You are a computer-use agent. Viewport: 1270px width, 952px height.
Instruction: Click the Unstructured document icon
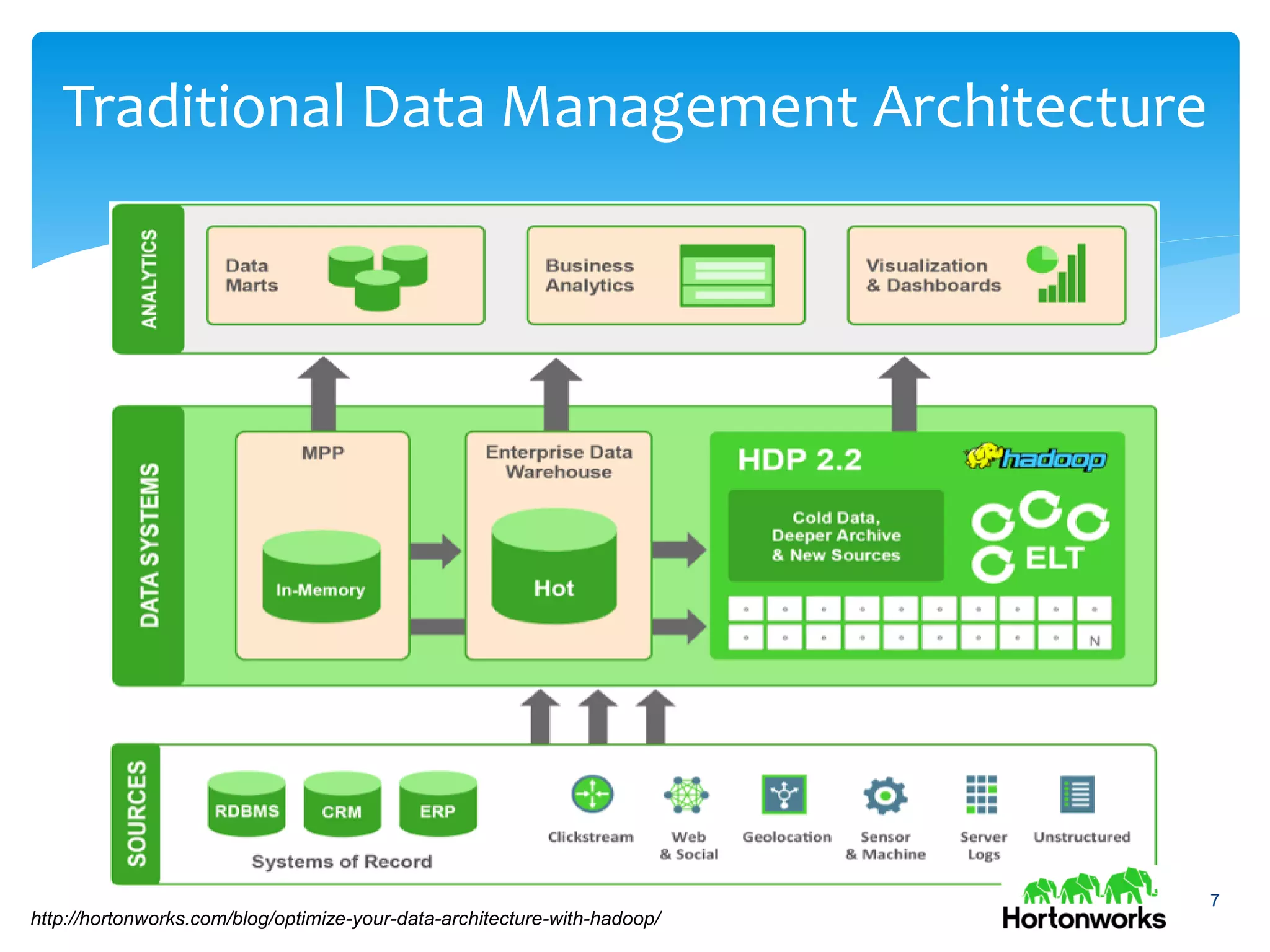[1078, 795]
